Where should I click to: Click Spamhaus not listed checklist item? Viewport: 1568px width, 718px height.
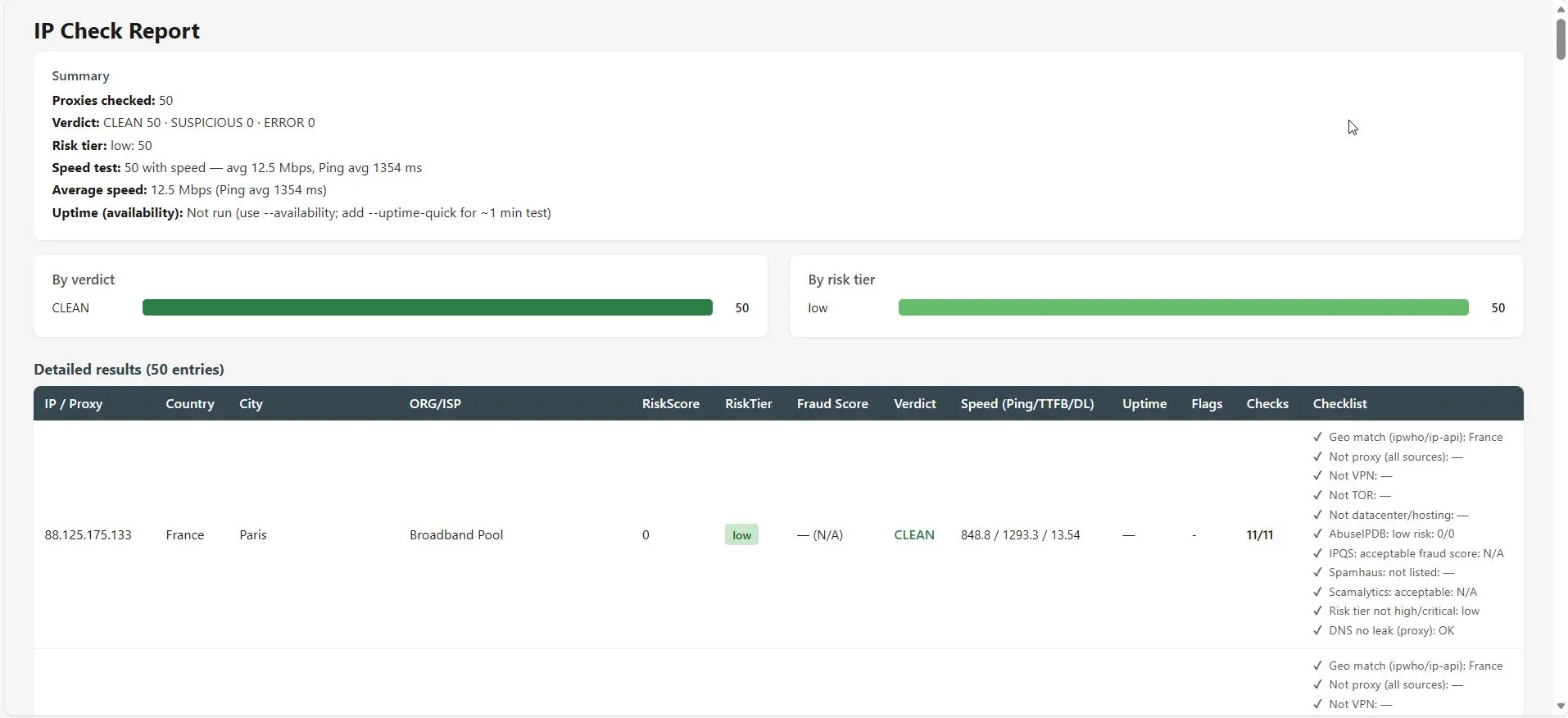(1384, 572)
